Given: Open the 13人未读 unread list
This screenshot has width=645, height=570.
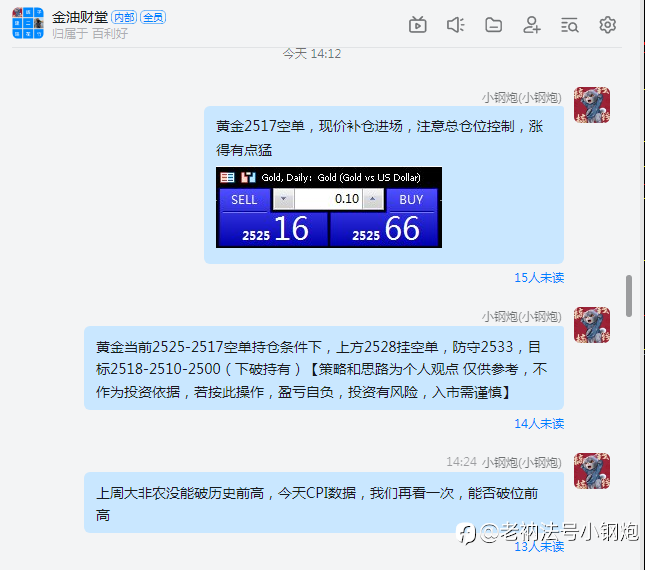Looking at the screenshot, I should 539,547.
